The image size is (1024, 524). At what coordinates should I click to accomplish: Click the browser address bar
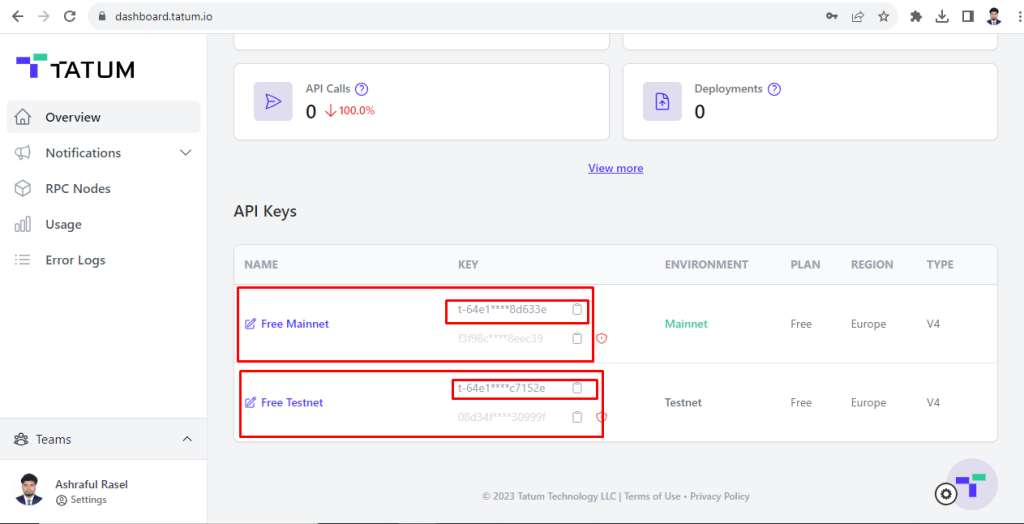coord(450,17)
